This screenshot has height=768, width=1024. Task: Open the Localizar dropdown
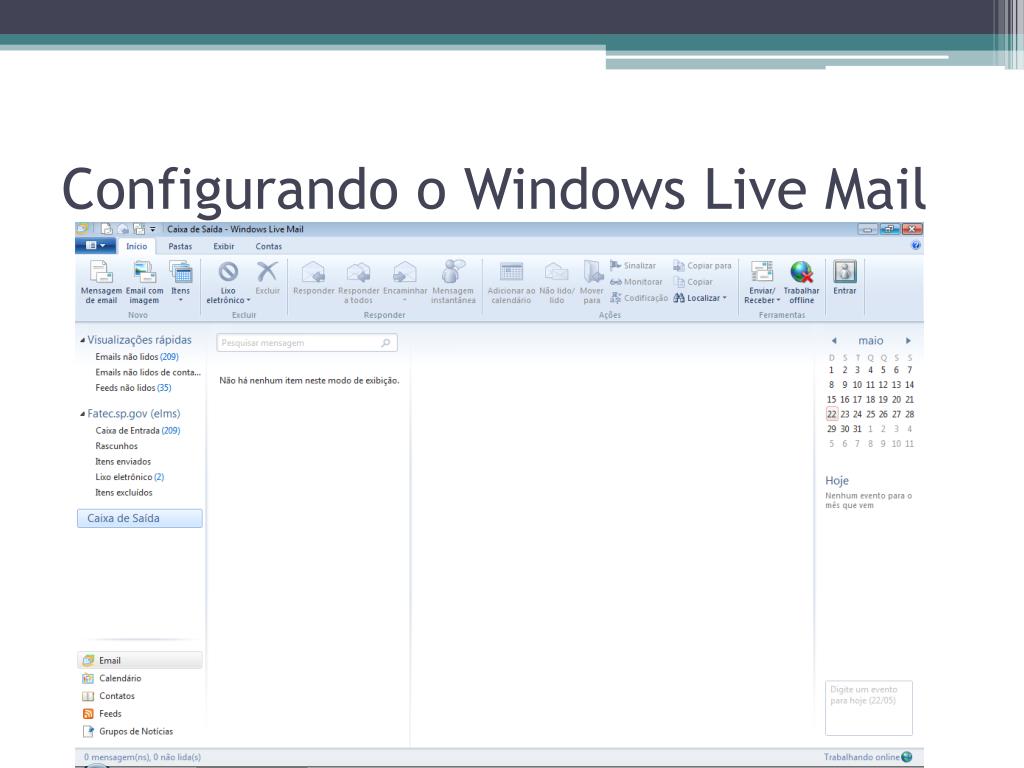point(700,298)
